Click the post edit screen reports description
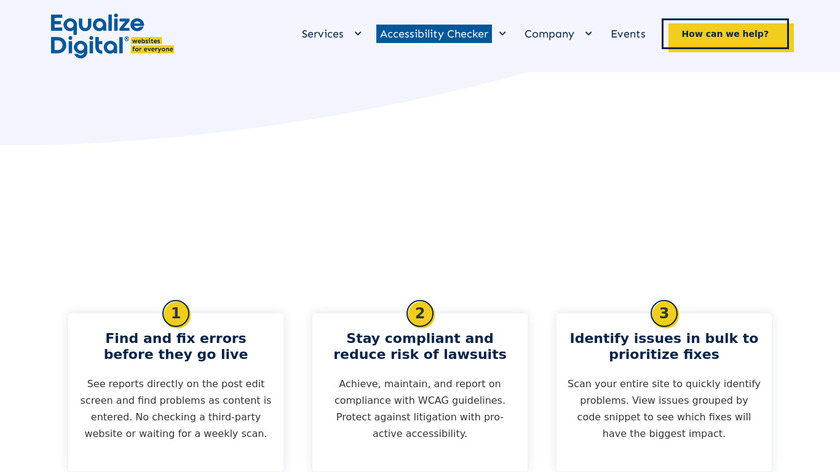Screen dimensions: 840x472 [x=176, y=408]
